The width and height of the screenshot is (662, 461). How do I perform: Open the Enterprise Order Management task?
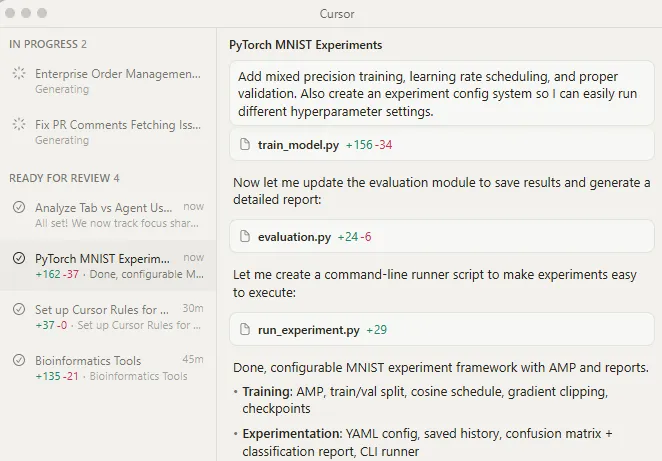tap(118, 74)
